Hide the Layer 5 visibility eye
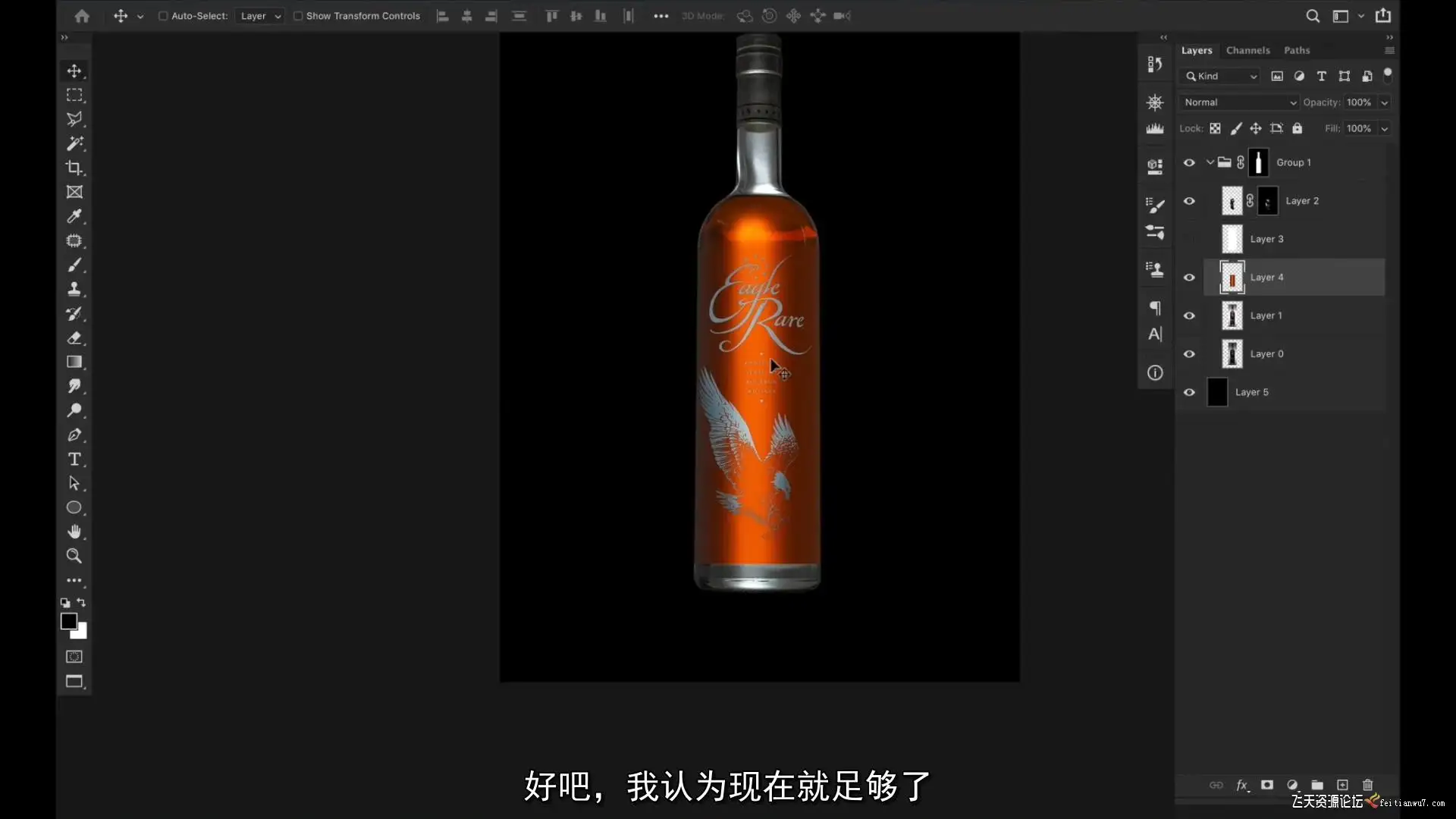The image size is (1456, 819). click(x=1189, y=392)
